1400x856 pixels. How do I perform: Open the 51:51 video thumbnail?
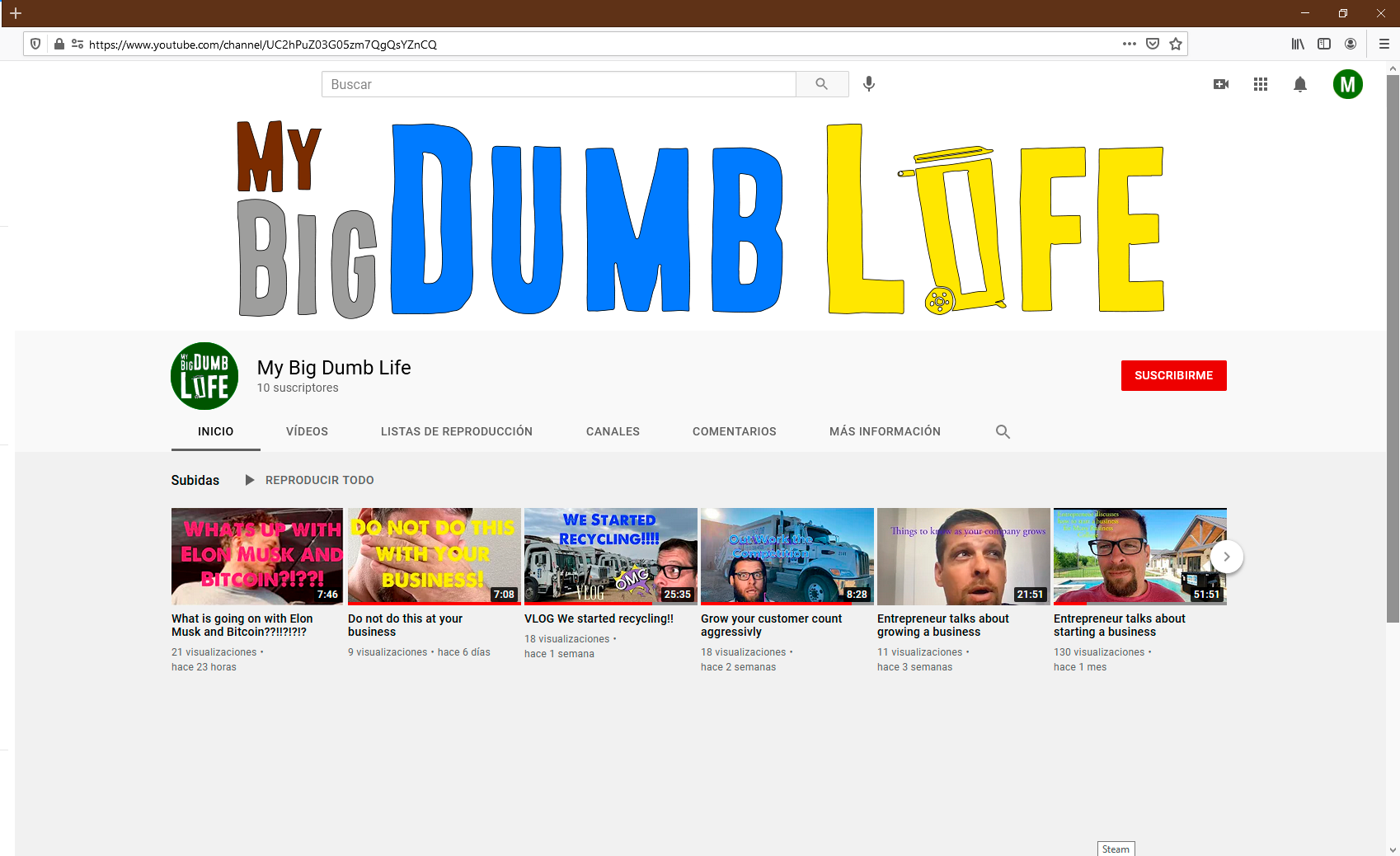click(1139, 557)
